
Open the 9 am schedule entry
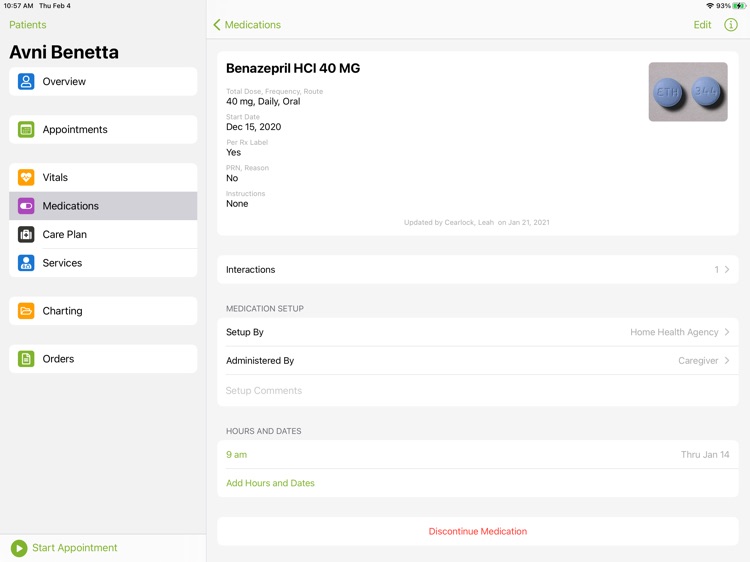pos(237,455)
